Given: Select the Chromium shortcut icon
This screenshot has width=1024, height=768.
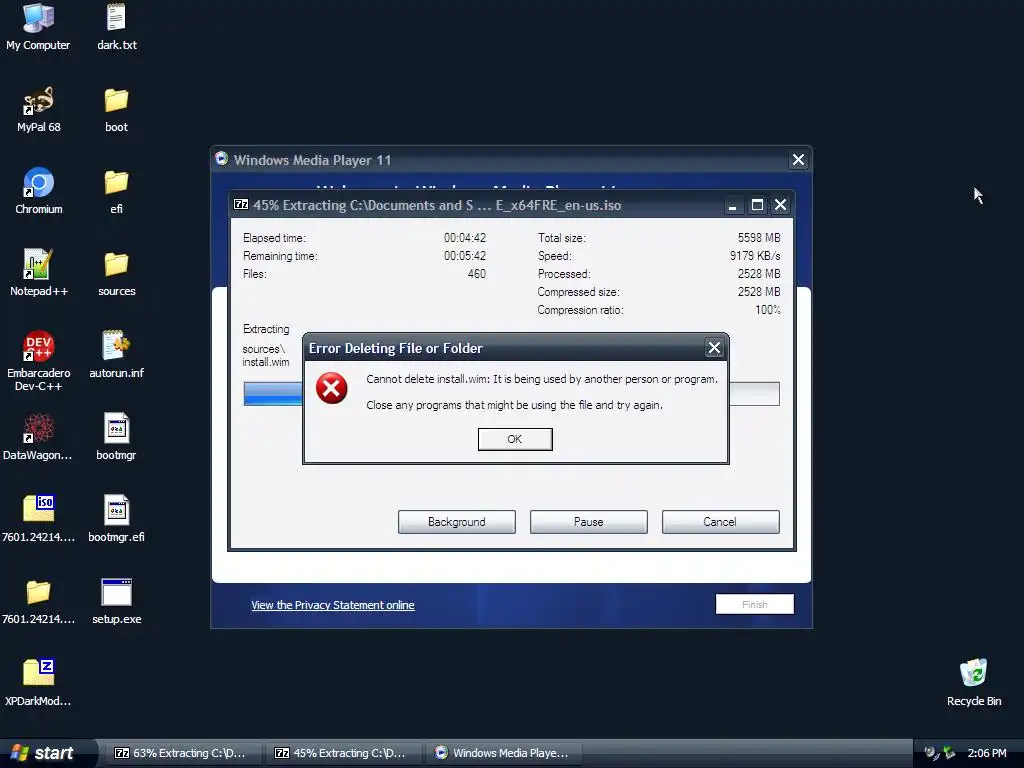Looking at the screenshot, I should point(39,191).
